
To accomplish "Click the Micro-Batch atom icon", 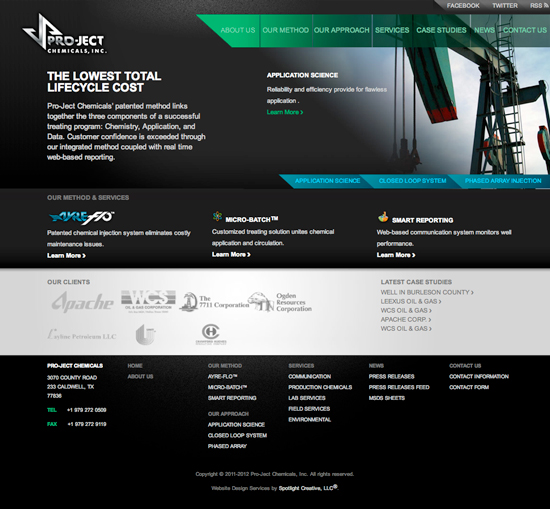I will click(217, 216).
